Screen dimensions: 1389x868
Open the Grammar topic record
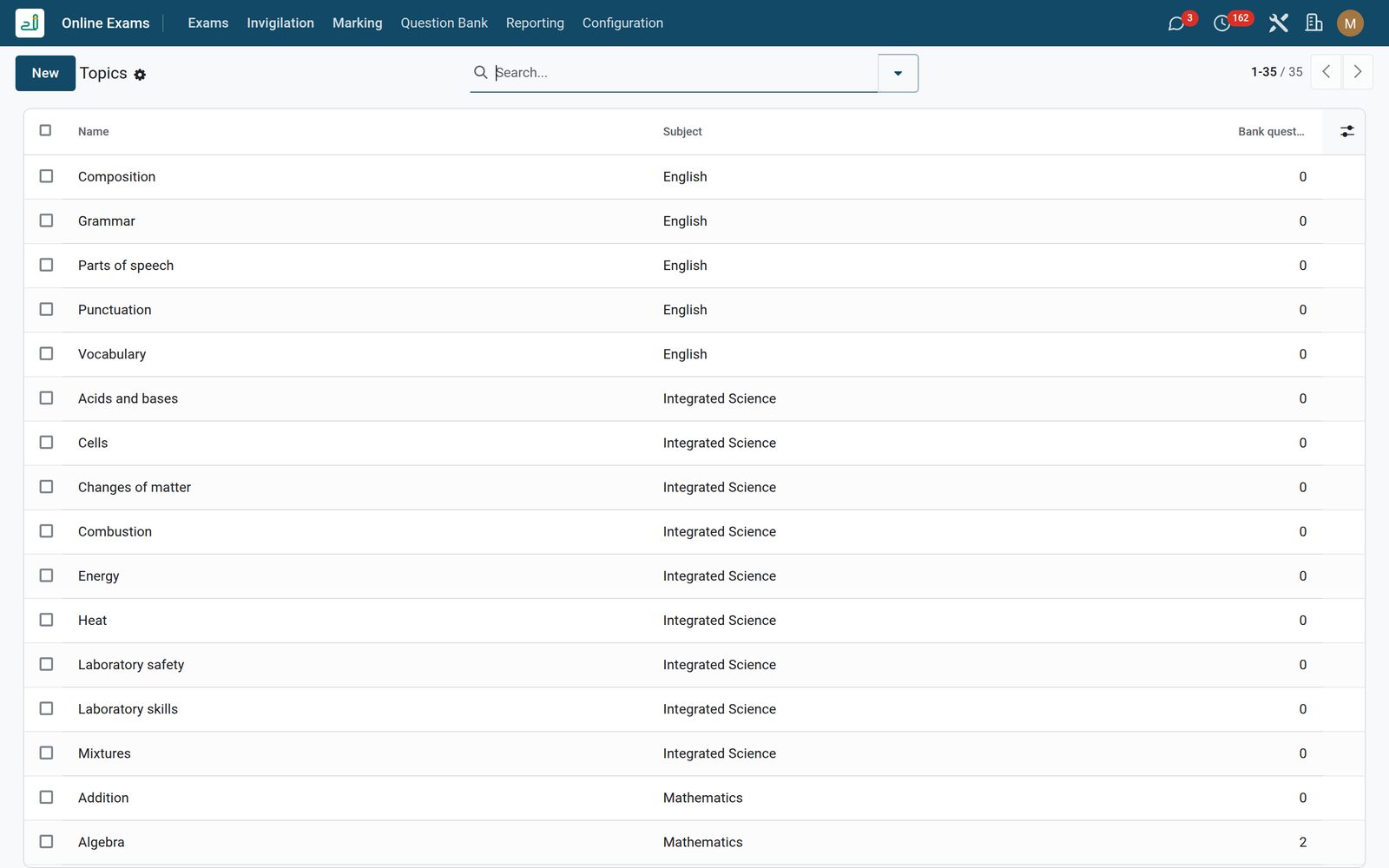point(106,220)
